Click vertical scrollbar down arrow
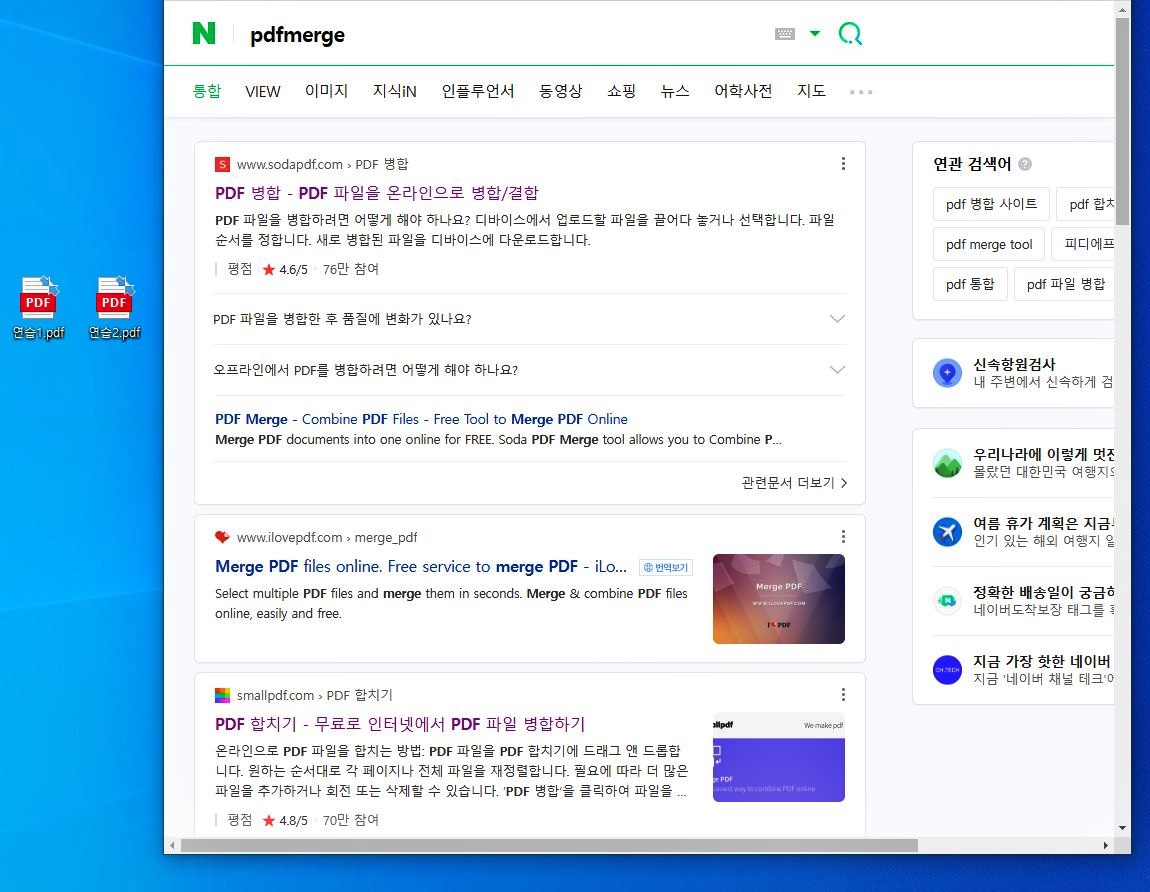1150x892 pixels. pos(1122,828)
